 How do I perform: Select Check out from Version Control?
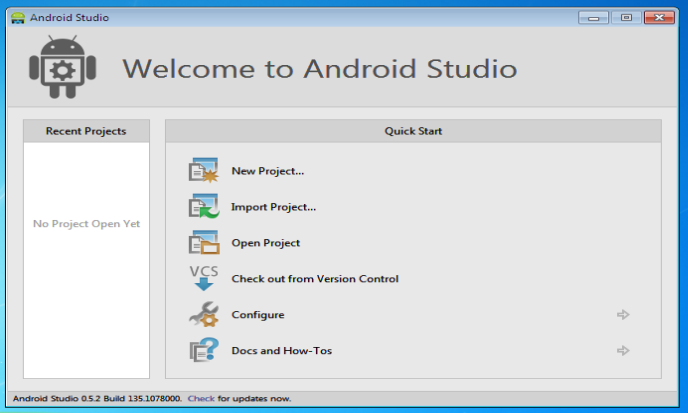point(315,279)
